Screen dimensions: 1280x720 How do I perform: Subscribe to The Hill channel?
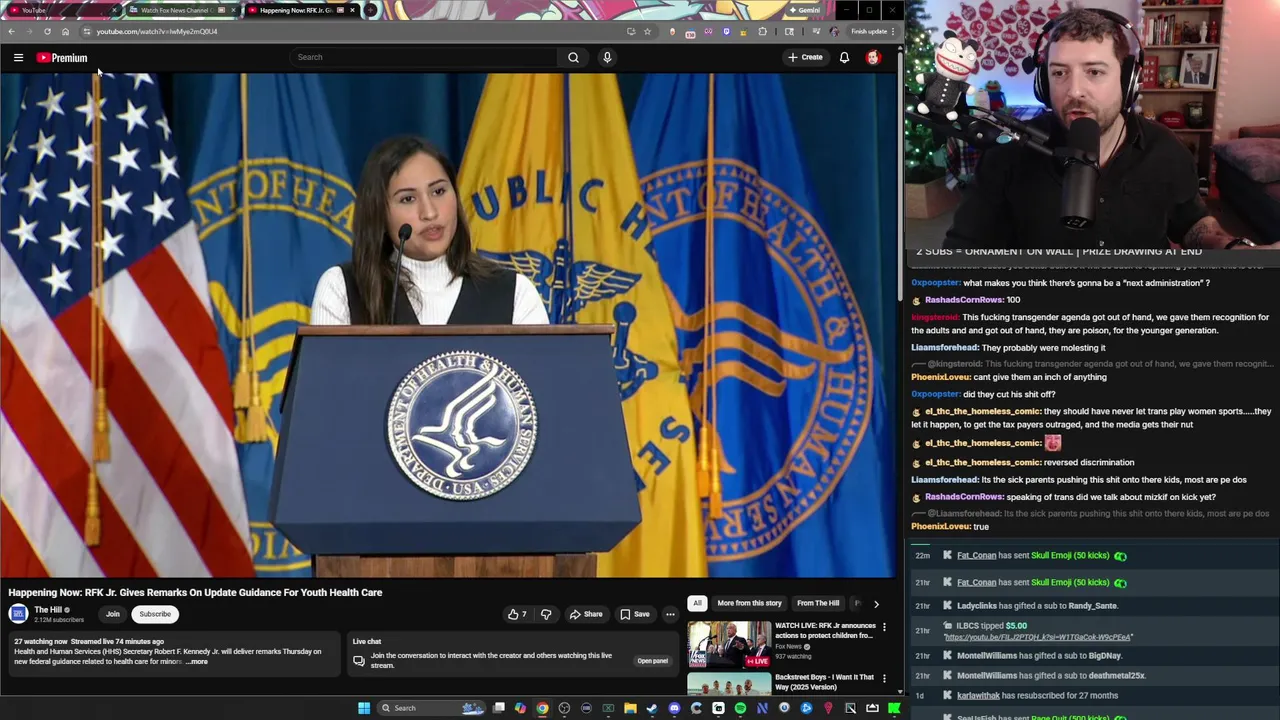(x=155, y=614)
